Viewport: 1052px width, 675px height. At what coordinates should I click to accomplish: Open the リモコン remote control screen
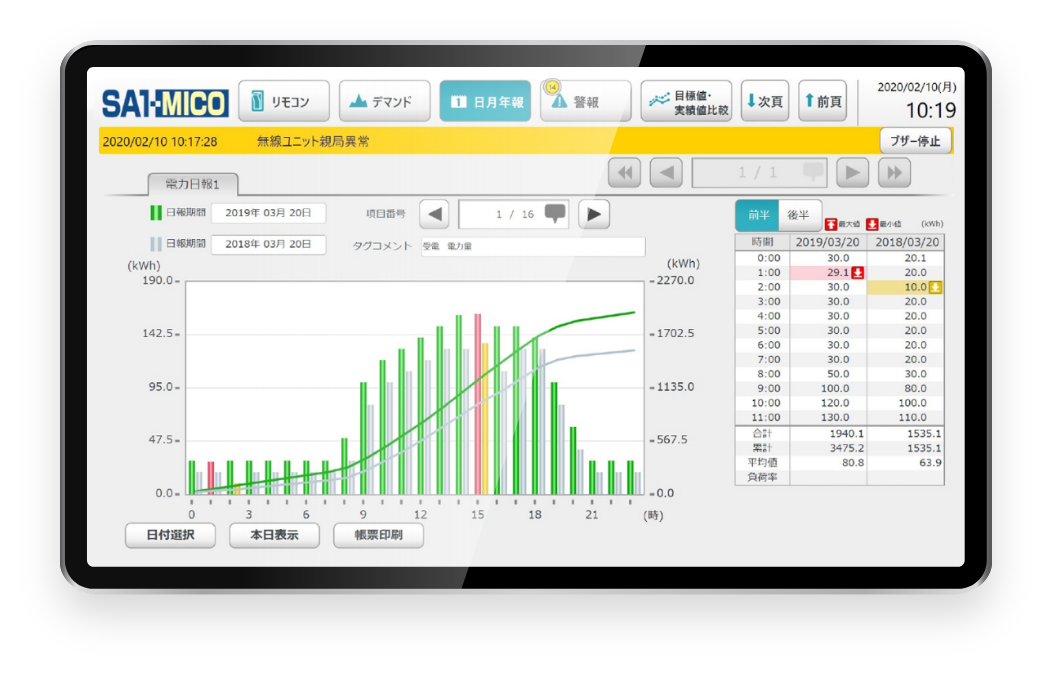(x=284, y=101)
